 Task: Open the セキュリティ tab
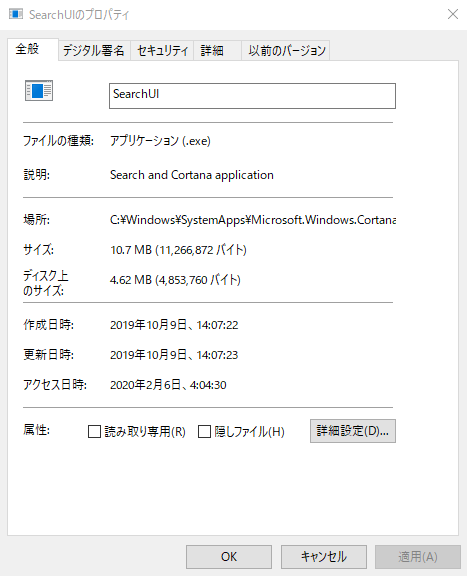point(162,50)
